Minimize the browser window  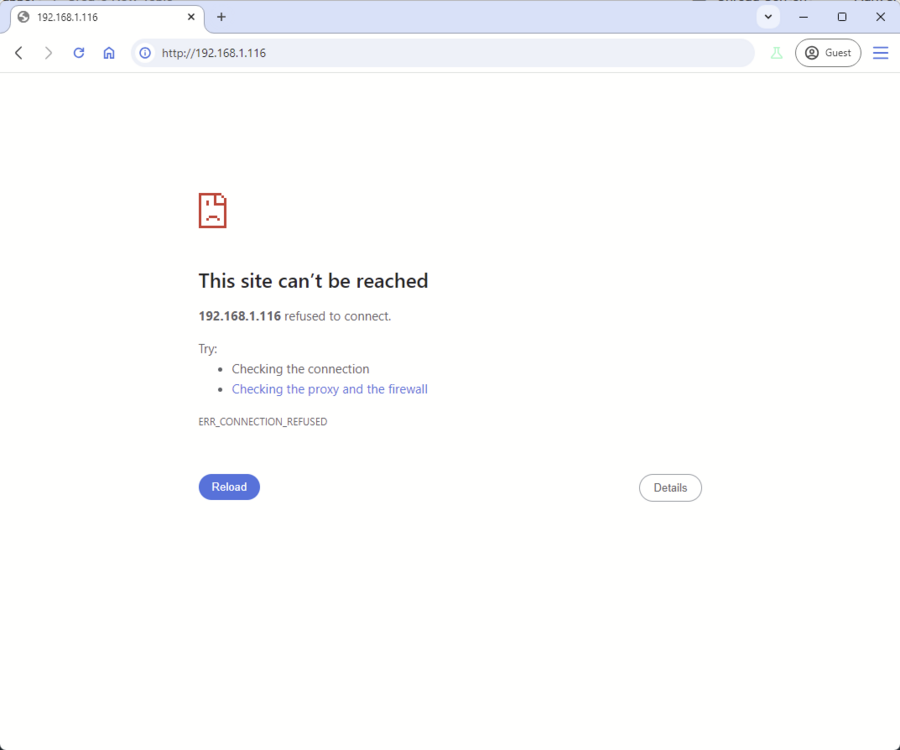[x=804, y=17]
